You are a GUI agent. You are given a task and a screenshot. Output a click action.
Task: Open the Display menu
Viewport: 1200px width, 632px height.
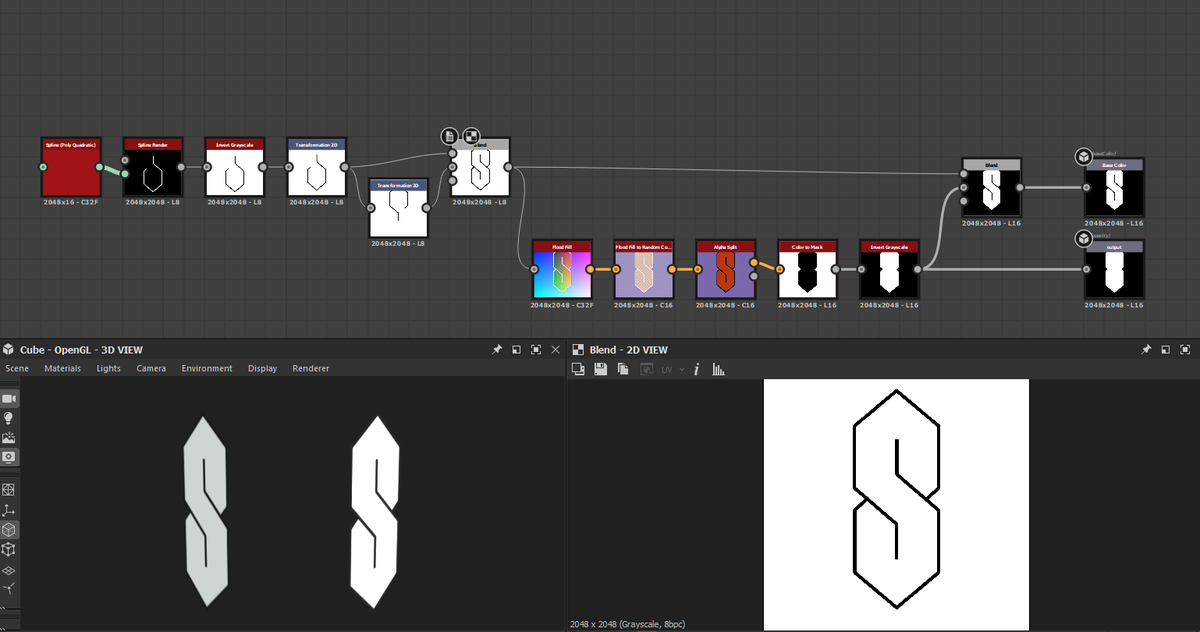pos(263,369)
